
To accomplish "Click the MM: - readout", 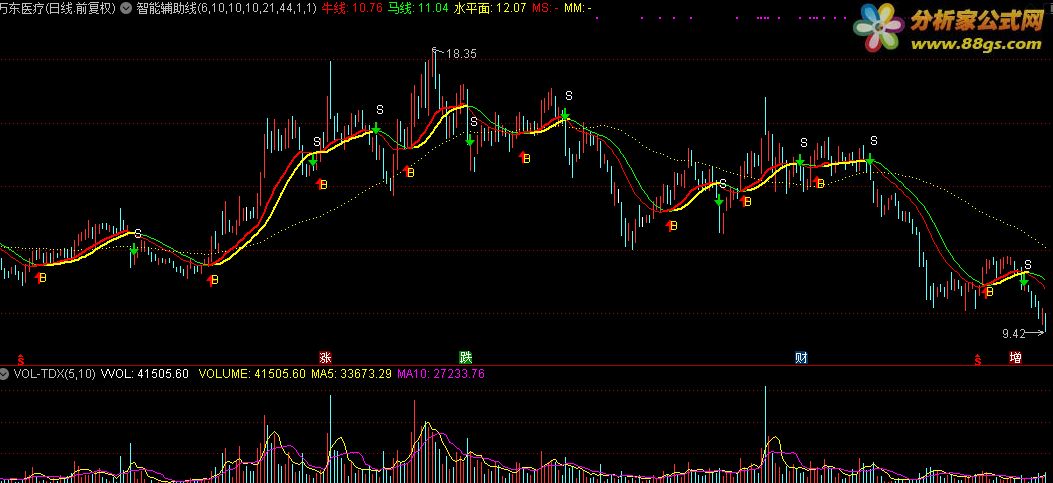I will tap(578, 9).
